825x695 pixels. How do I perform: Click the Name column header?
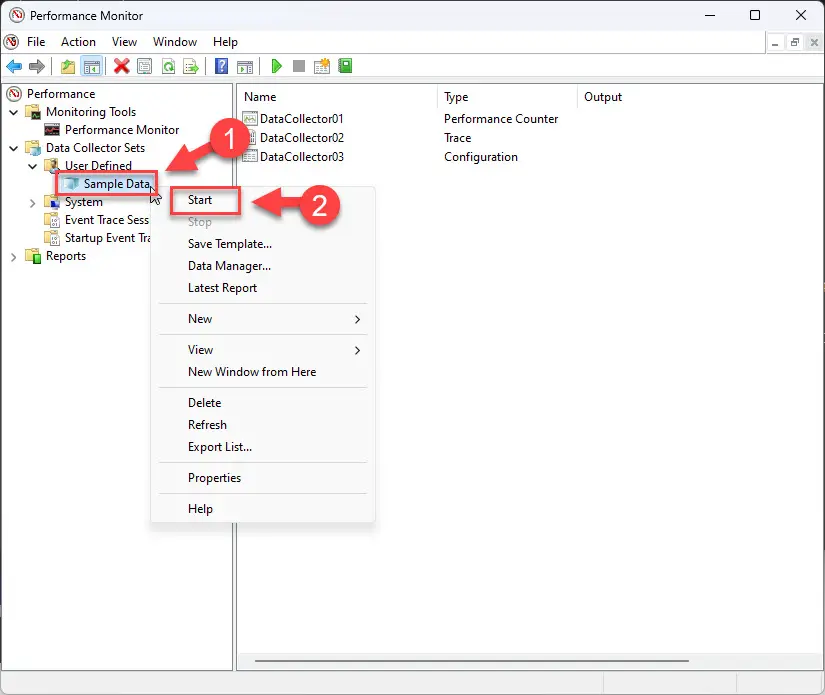pos(260,97)
